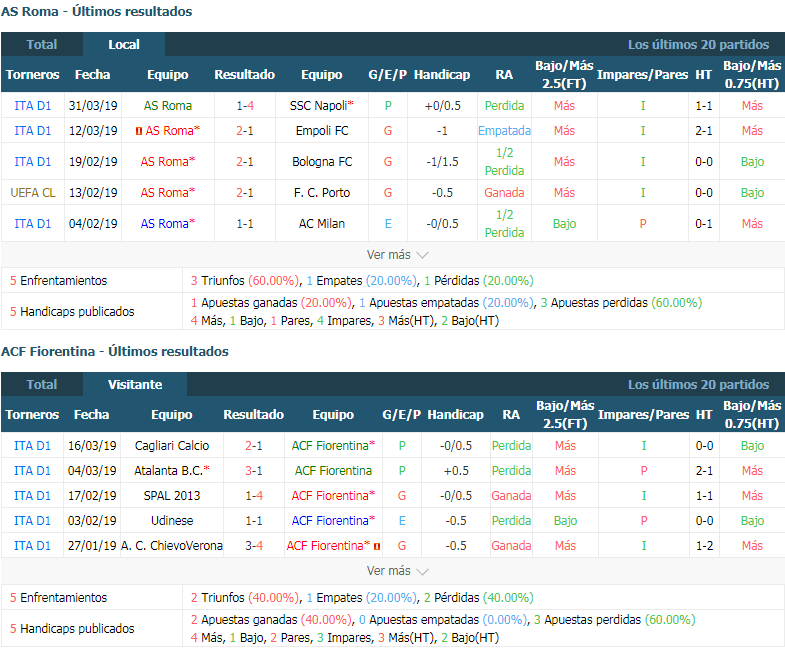Open Atalanta B.C. team link
785x650 pixels.
tap(172, 471)
